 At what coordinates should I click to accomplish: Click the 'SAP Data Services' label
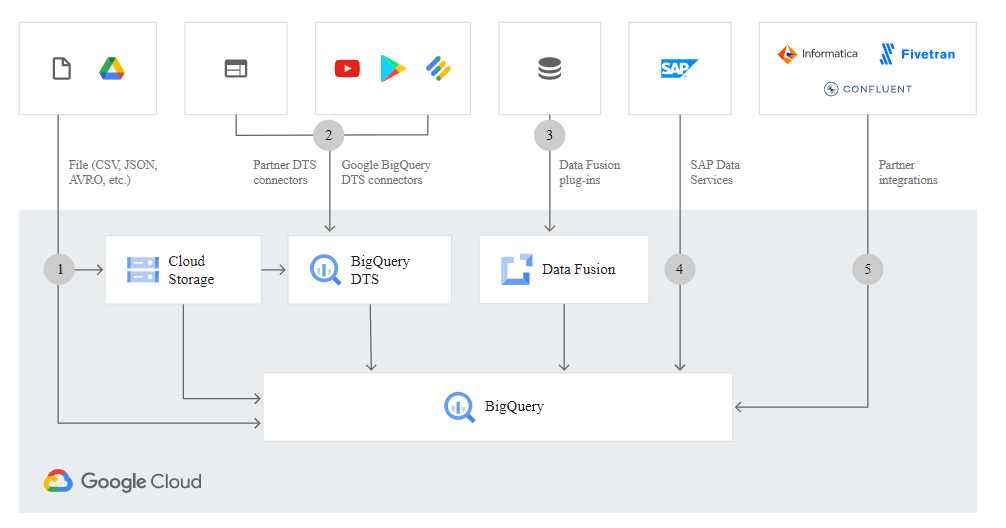point(715,173)
